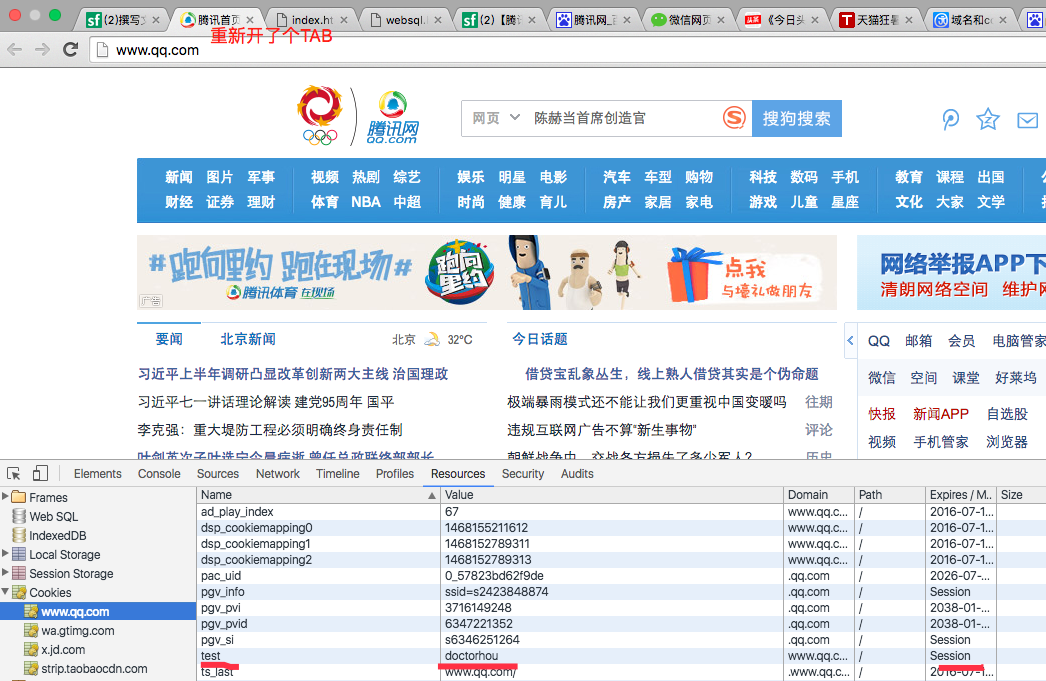
Task: Select the test cookie row
Action: pyautogui.click(x=621, y=656)
